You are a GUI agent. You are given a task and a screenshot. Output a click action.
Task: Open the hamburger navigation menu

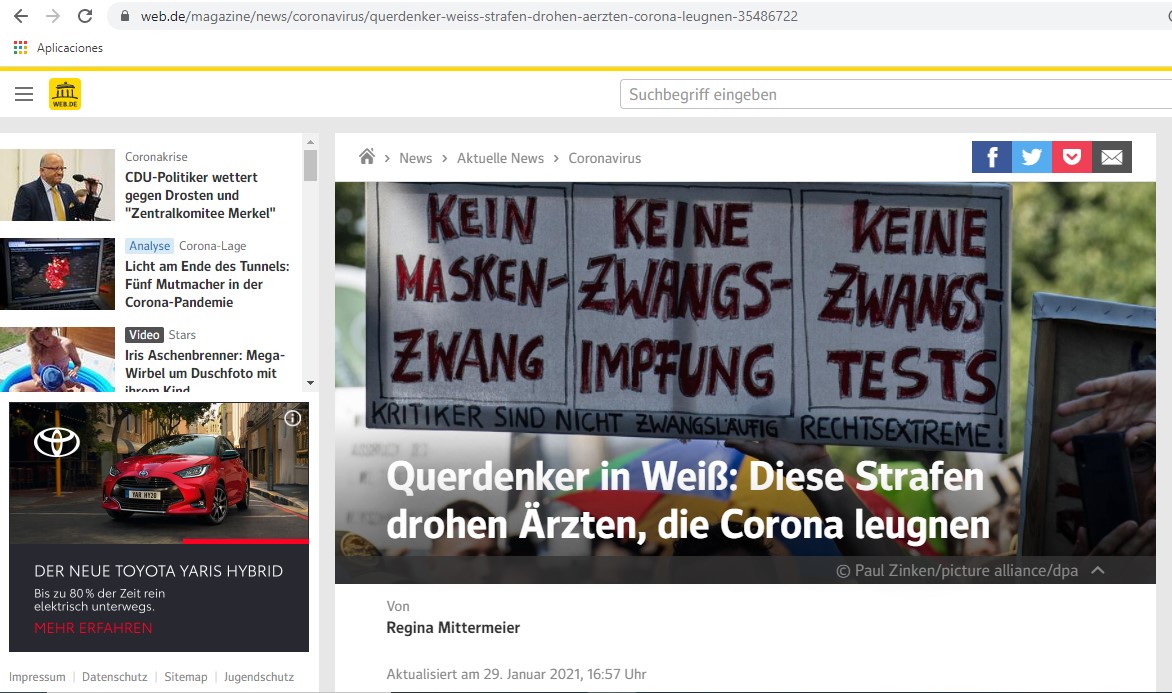pyautogui.click(x=24, y=93)
